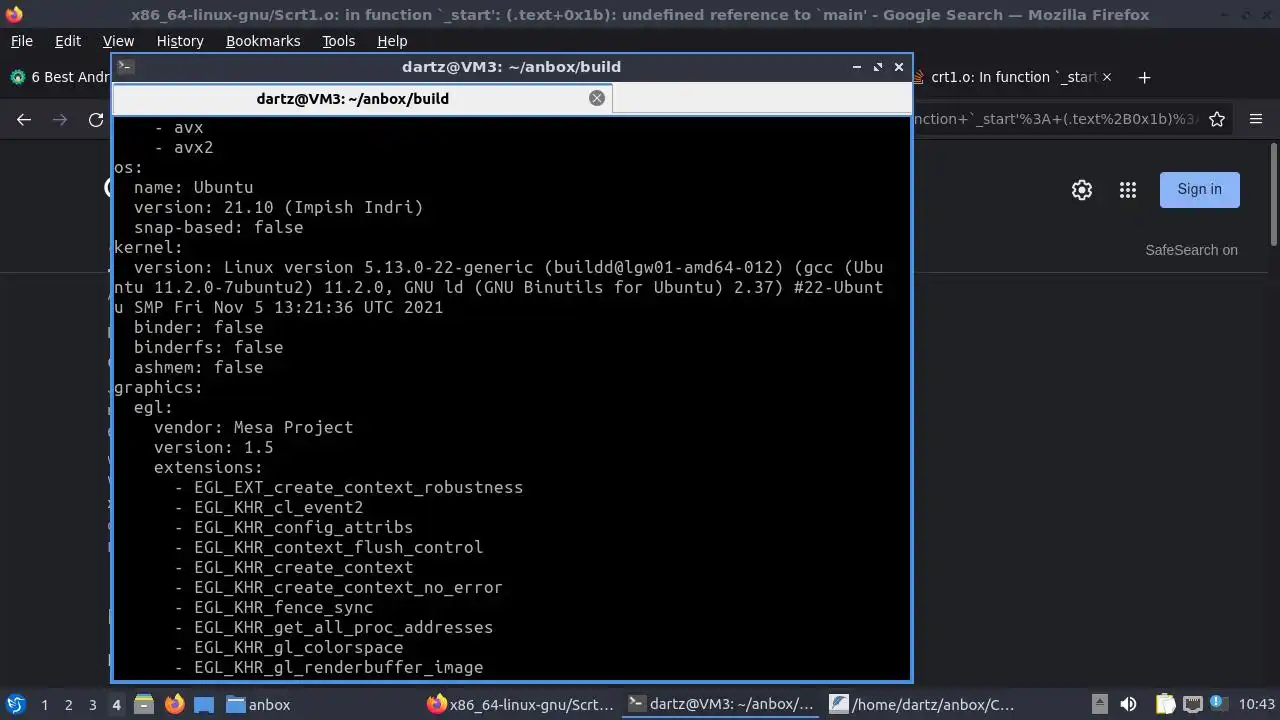Click the 'snap-based: false' terminal line
The width and height of the screenshot is (1280, 720).
click(x=218, y=227)
